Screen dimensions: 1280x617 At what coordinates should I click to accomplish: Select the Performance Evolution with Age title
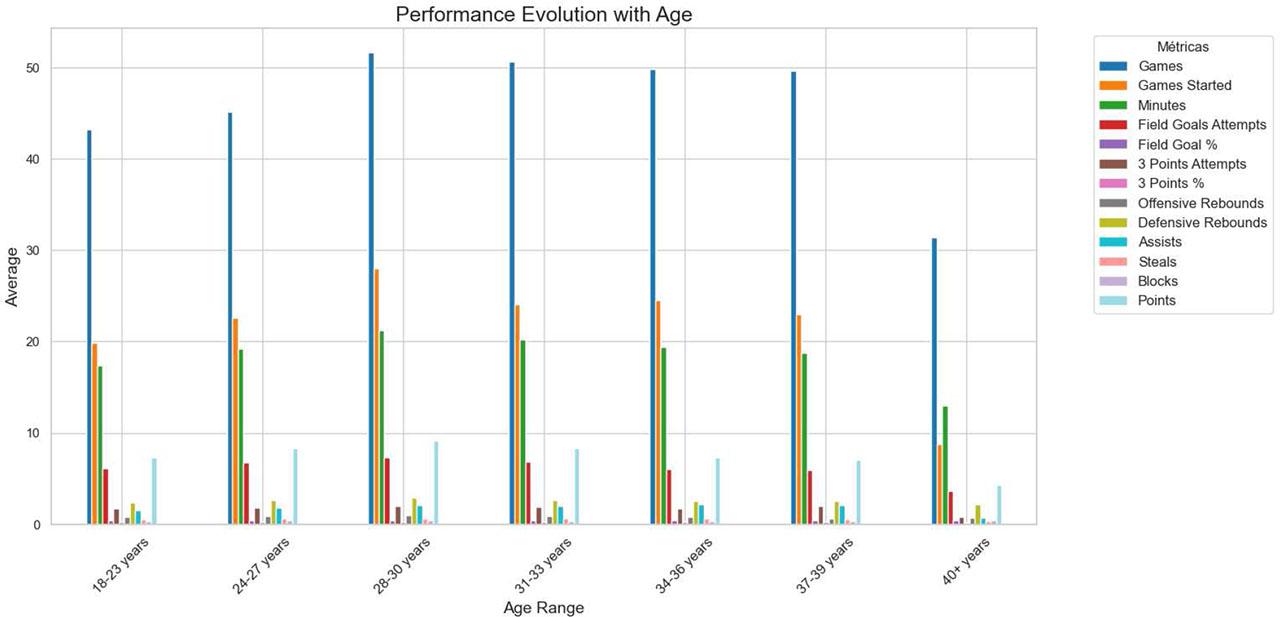[x=543, y=15]
